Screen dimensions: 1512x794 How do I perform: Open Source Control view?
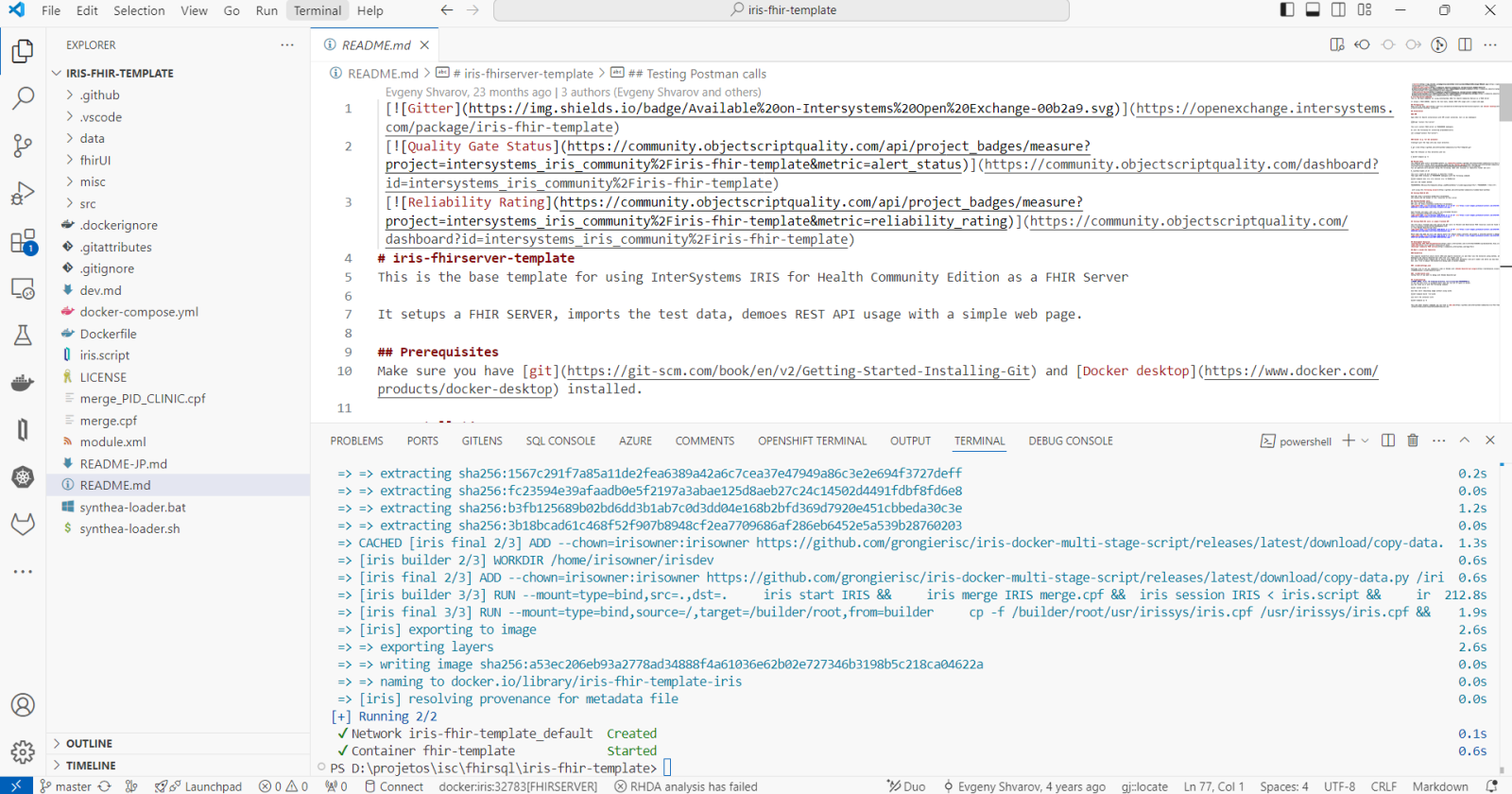pyautogui.click(x=23, y=145)
